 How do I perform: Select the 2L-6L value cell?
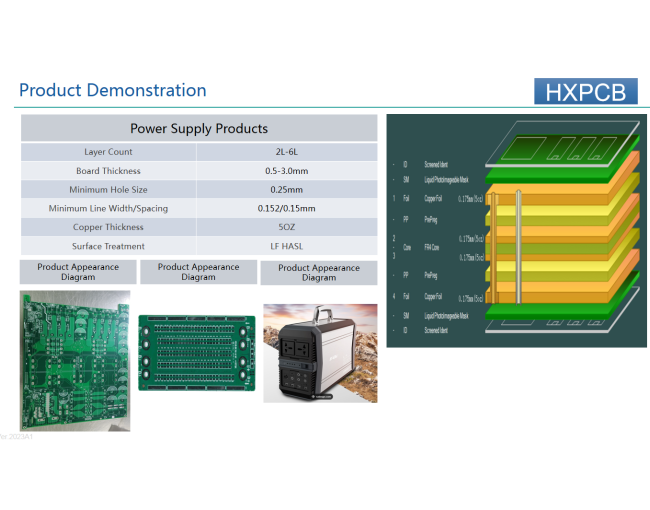coord(286,152)
